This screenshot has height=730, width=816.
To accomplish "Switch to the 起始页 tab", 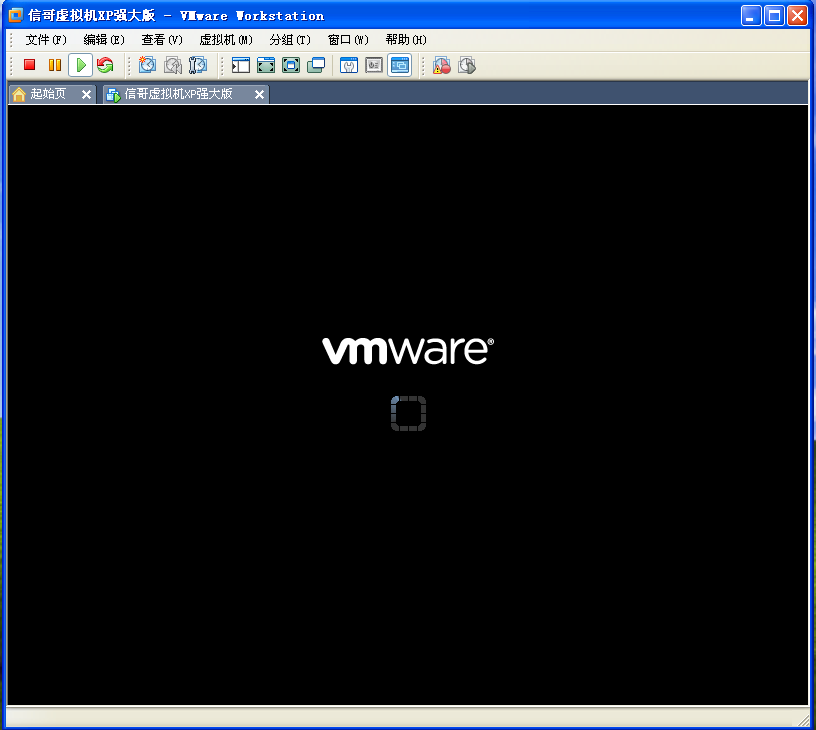I will (x=52, y=94).
